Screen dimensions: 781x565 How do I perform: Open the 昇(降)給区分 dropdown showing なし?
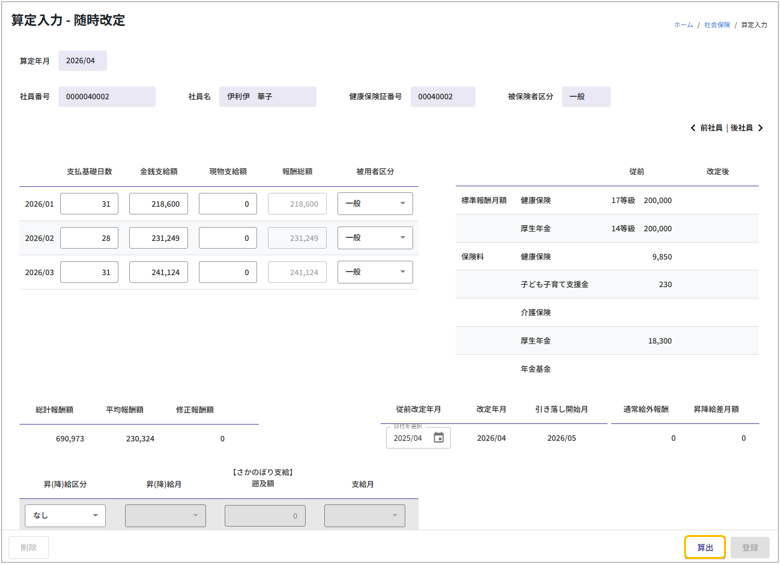tap(65, 516)
